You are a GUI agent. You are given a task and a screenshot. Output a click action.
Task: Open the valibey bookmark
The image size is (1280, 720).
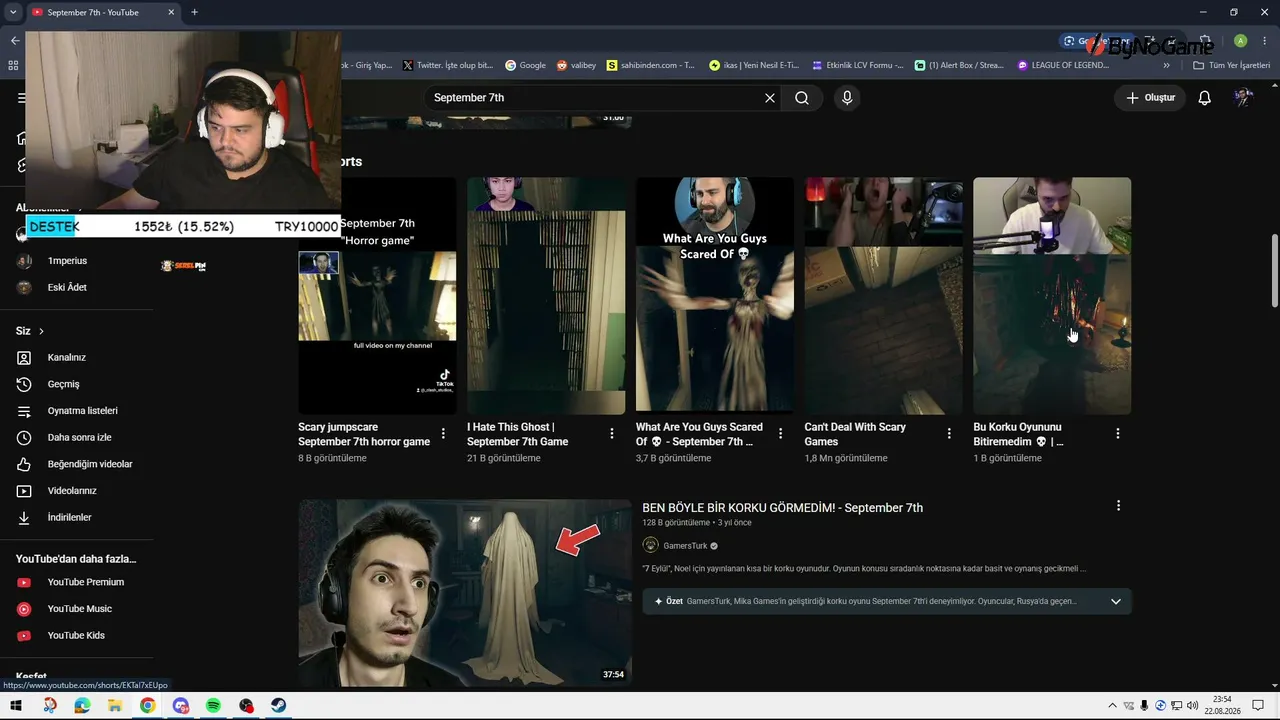[576, 65]
